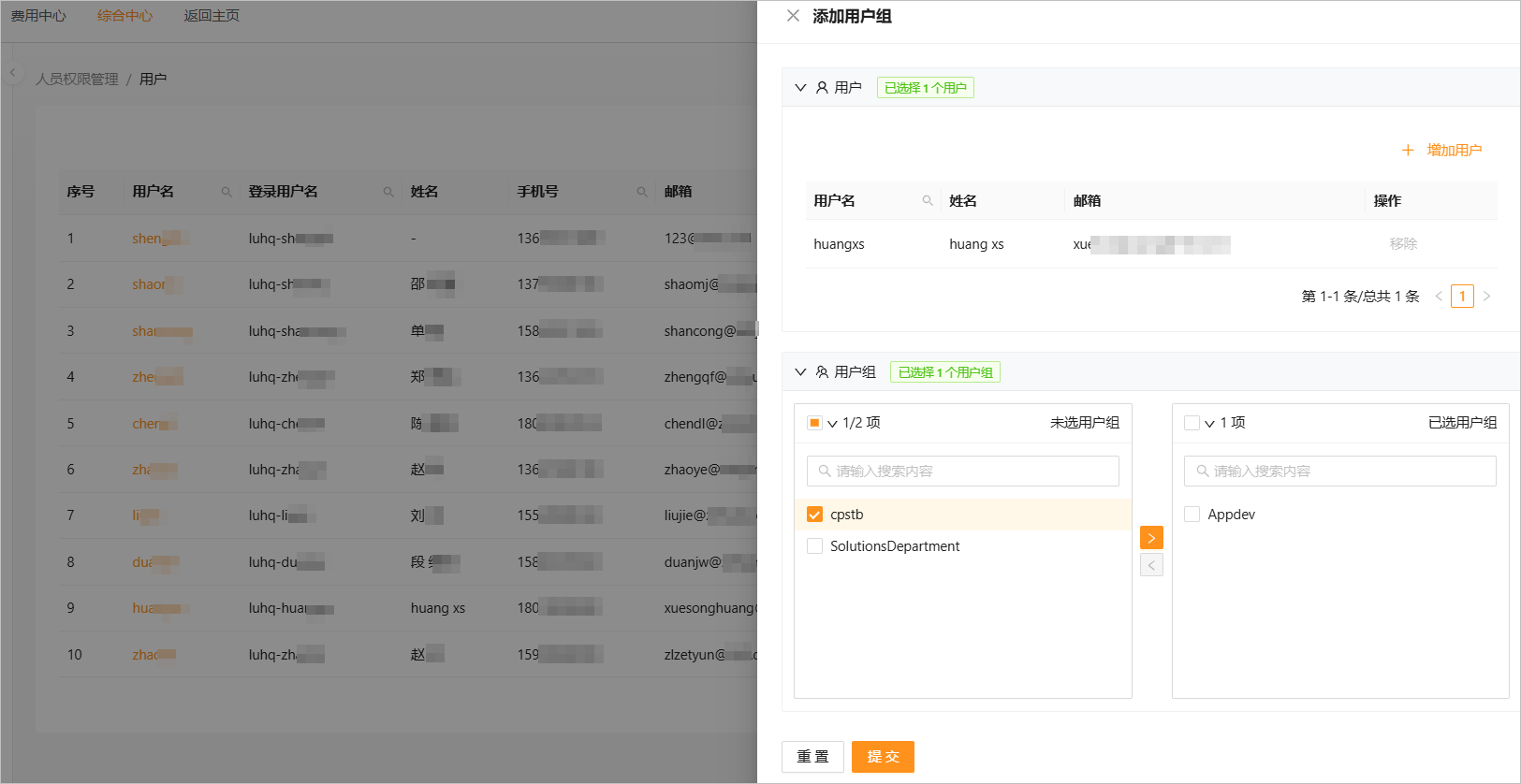The image size is (1521, 784).
Task: Uncheck the cpstb user group checkbox
Action: 814,515
